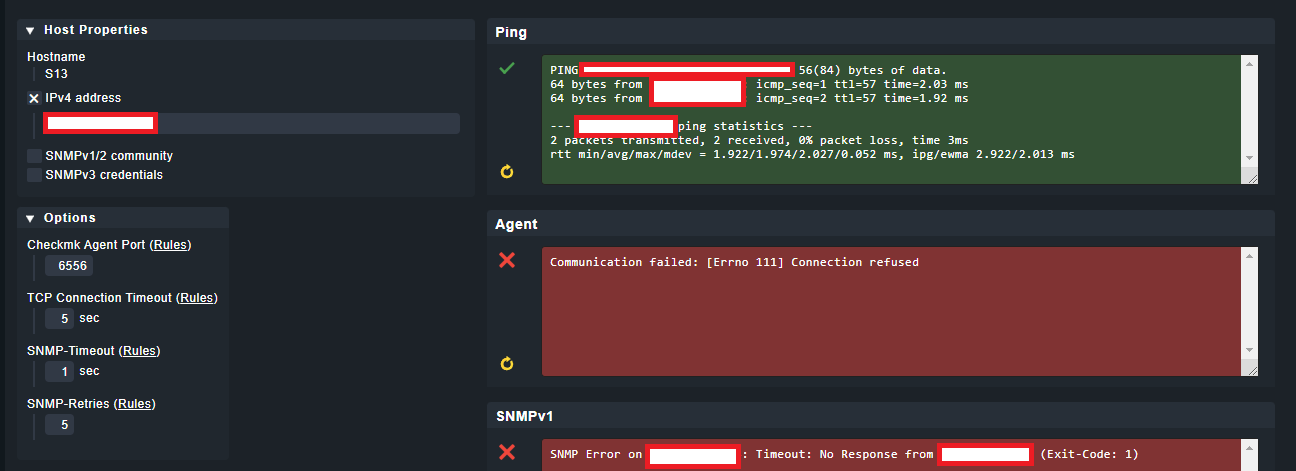Enable the SNMPv1/2 community checkbox
The height and width of the screenshot is (471, 1296).
coord(35,156)
